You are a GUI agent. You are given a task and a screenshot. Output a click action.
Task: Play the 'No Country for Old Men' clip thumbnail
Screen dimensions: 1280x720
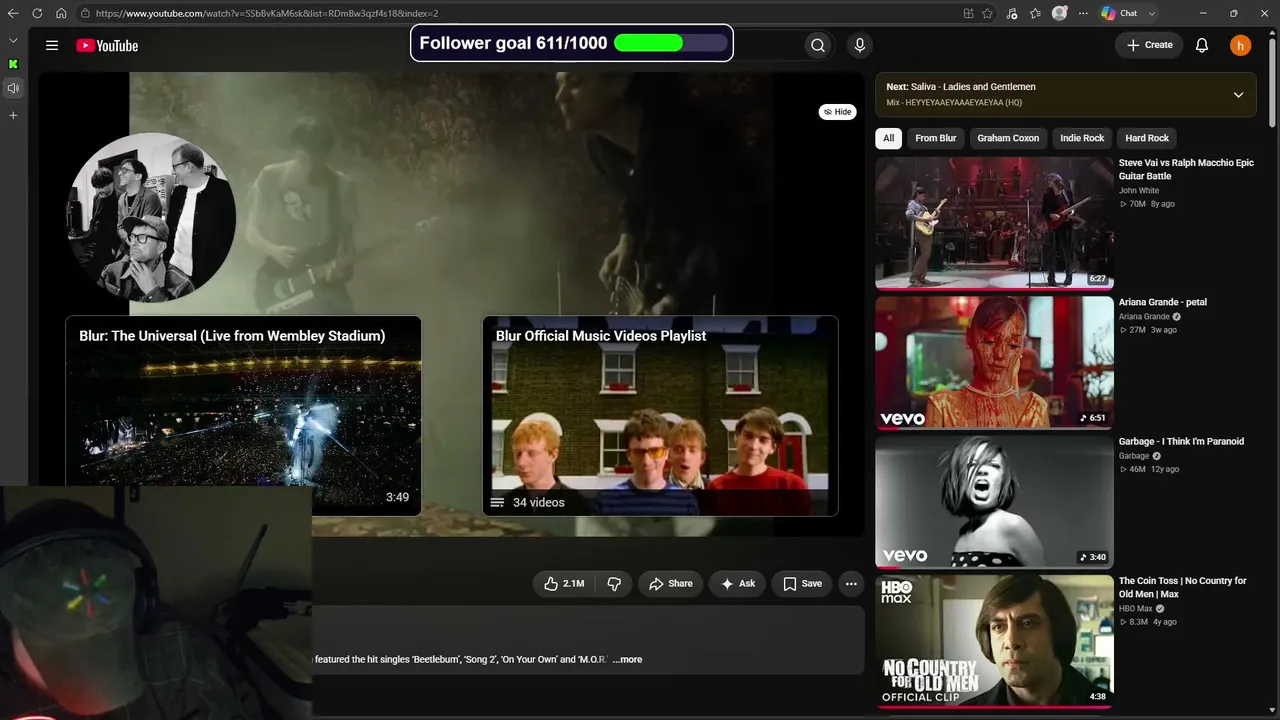[994, 641]
